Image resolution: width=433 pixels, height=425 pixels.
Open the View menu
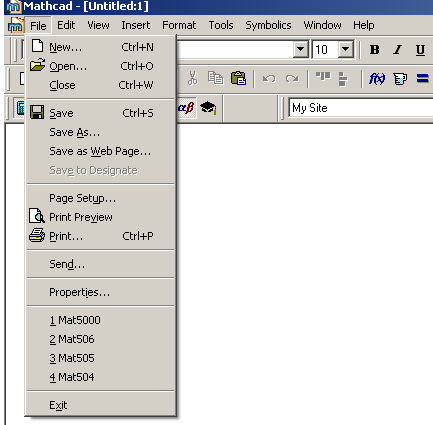(x=98, y=25)
